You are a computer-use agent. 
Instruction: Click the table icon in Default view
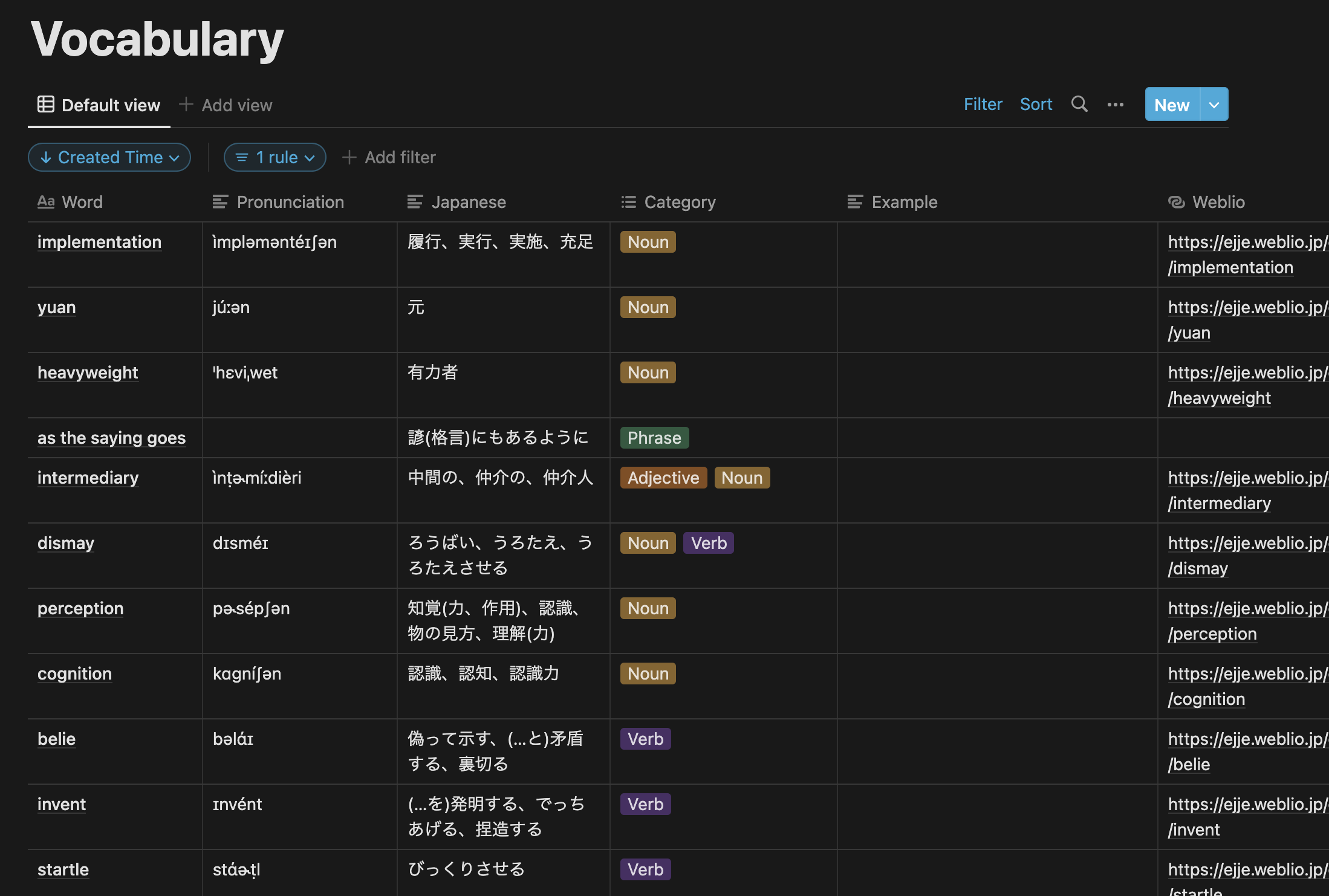pyautogui.click(x=46, y=105)
